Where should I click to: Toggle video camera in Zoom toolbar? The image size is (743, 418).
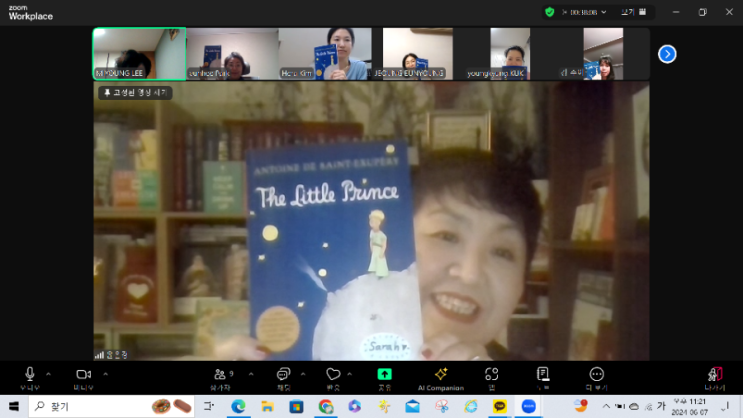(83, 374)
